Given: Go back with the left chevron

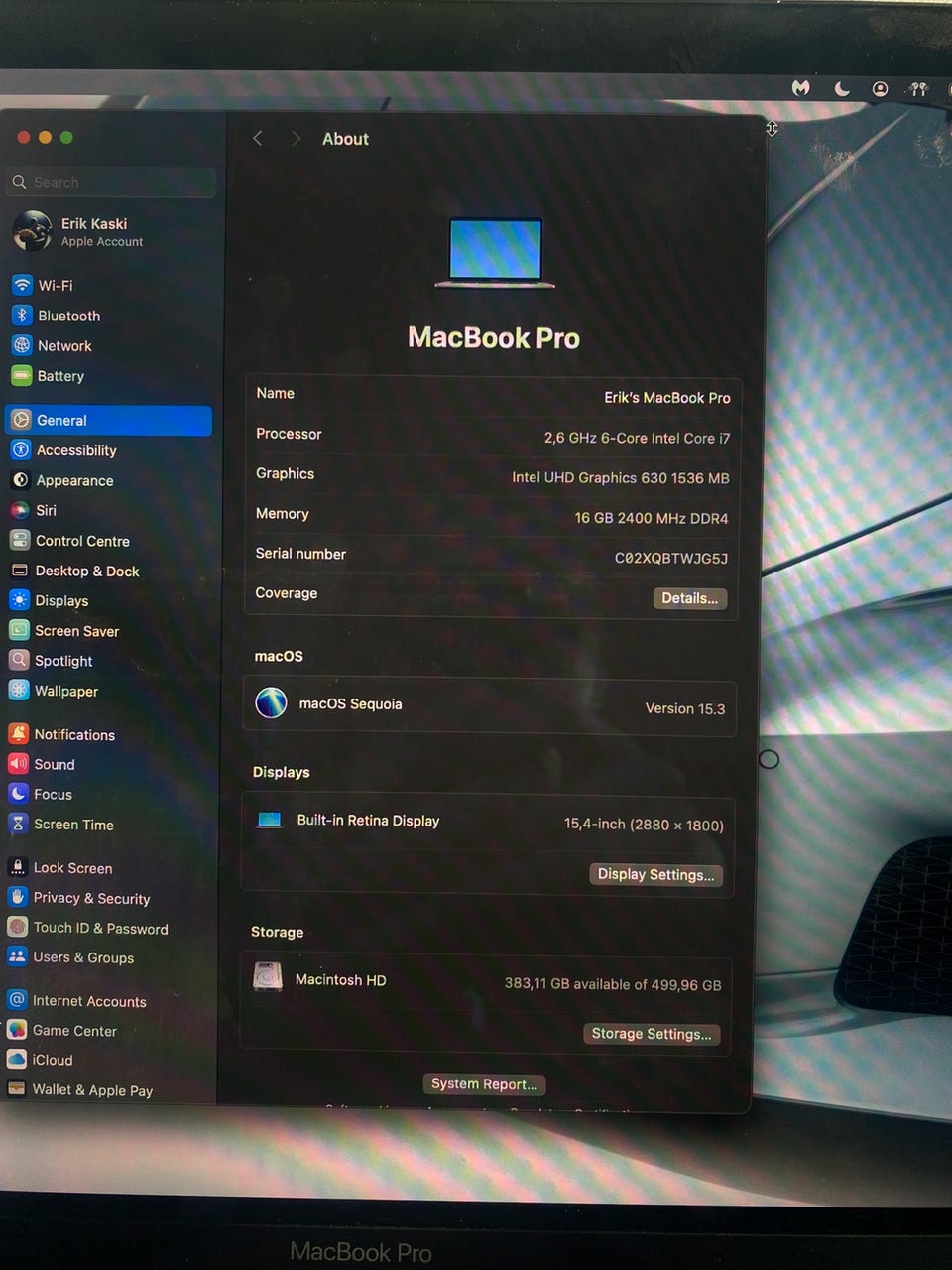Looking at the screenshot, I should [x=258, y=139].
